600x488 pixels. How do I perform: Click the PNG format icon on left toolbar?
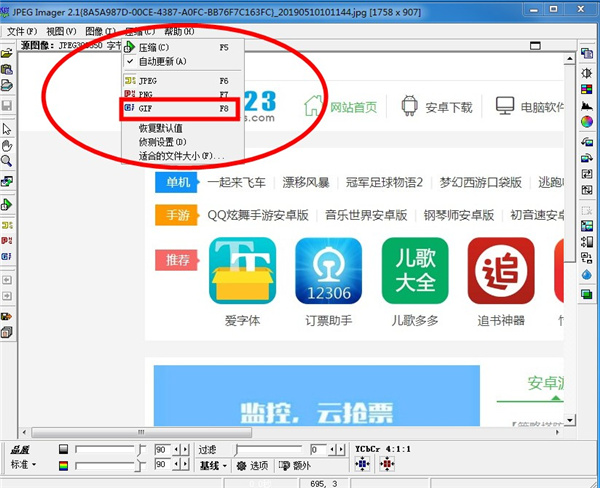point(7,240)
